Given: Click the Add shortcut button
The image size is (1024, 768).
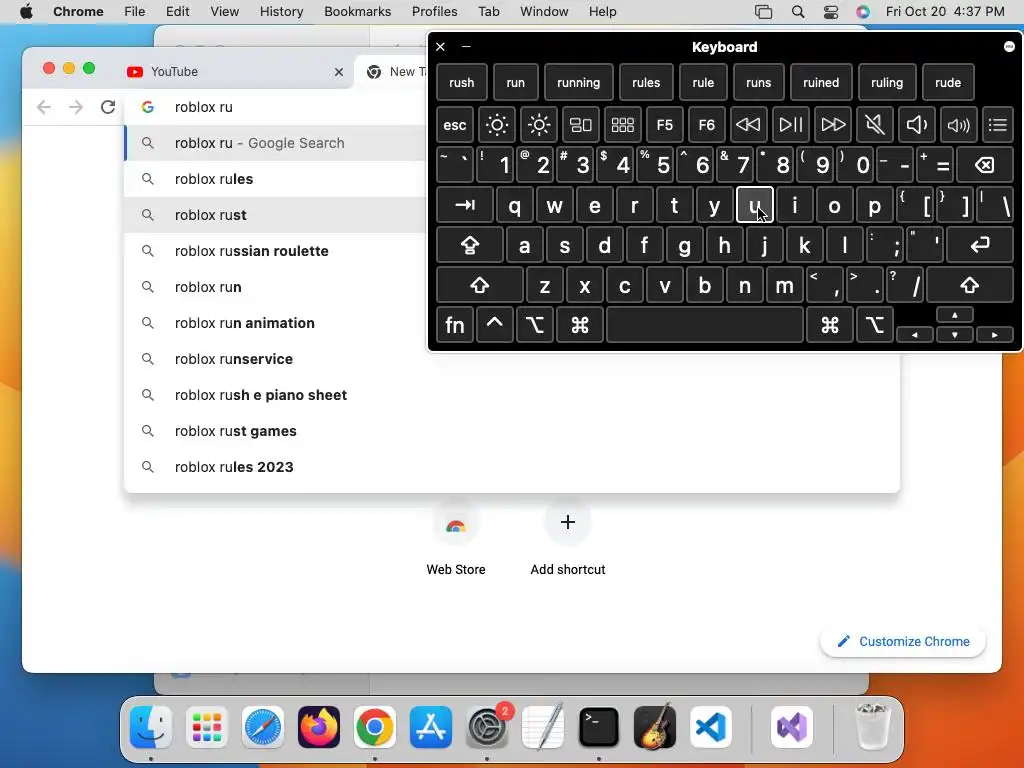Looking at the screenshot, I should pyautogui.click(x=568, y=539).
